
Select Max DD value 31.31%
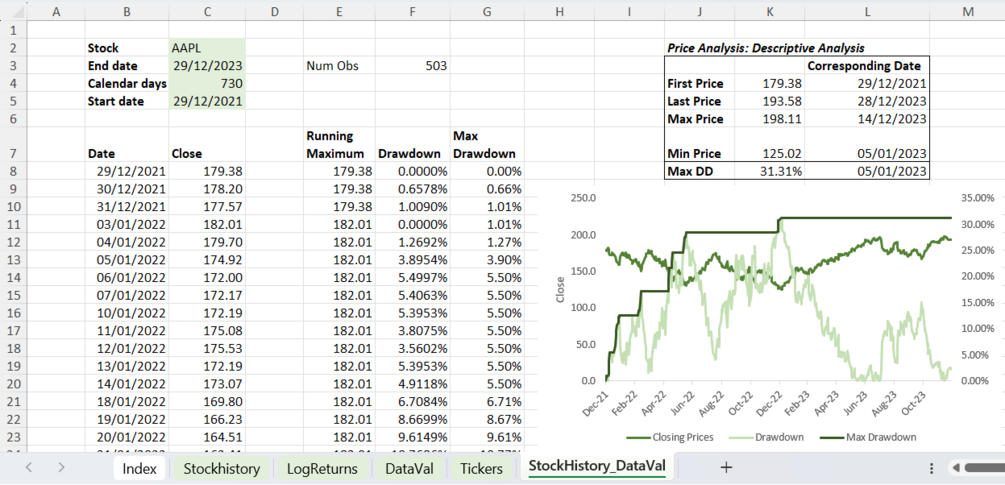pos(770,171)
